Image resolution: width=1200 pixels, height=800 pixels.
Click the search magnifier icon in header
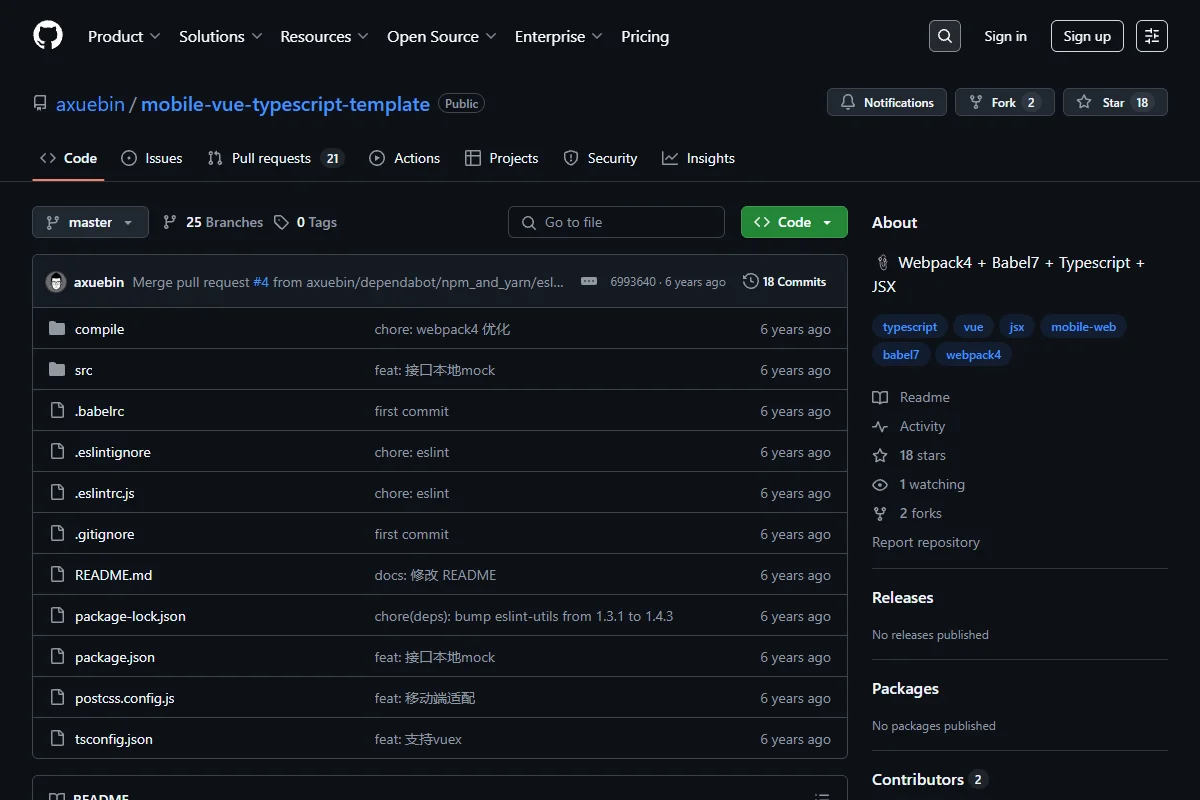pyautogui.click(x=945, y=36)
